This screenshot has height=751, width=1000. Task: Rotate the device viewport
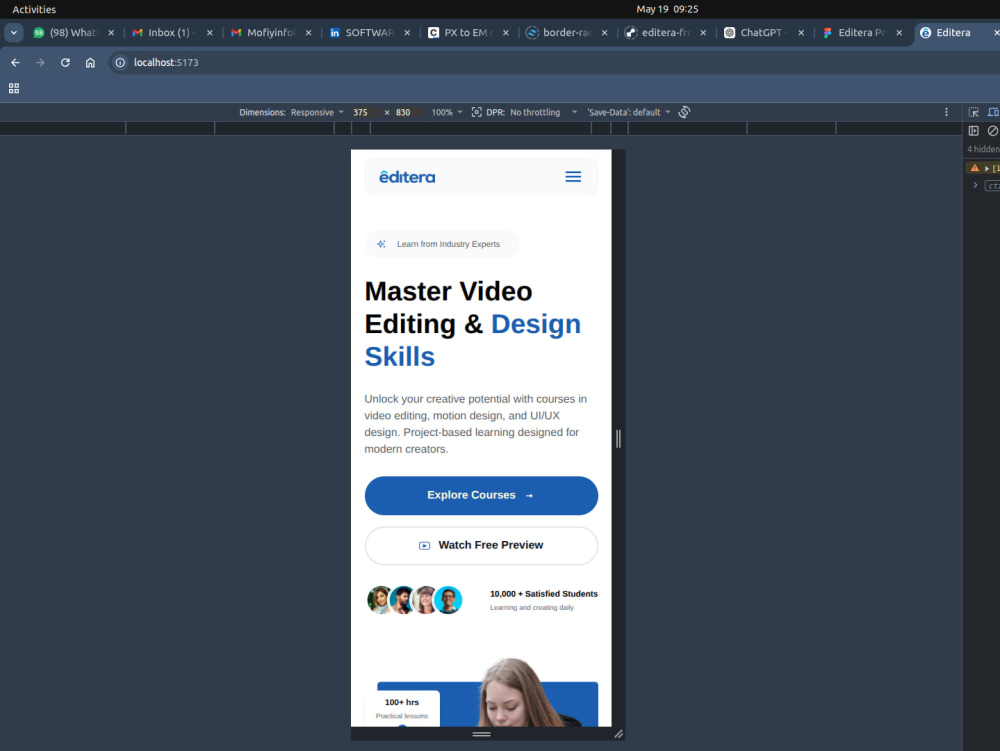click(684, 112)
